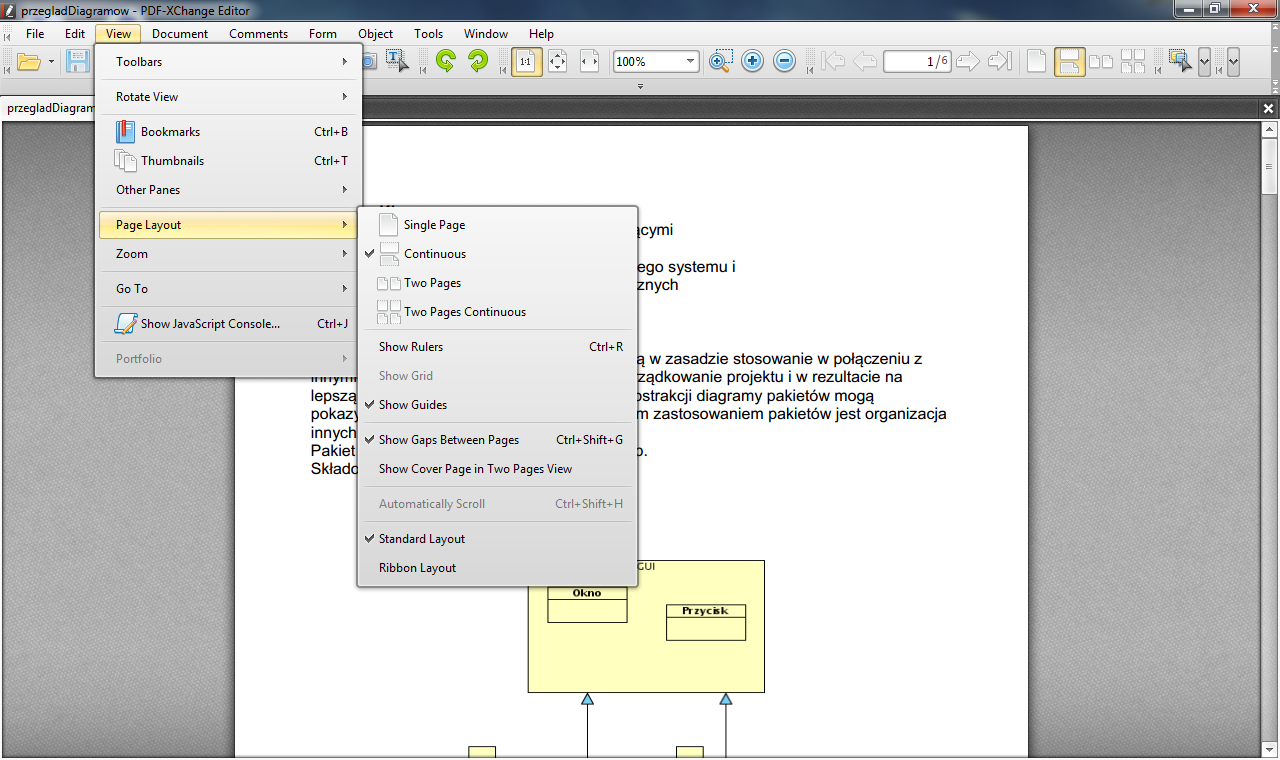
Task: Select Two Pages Continuous layout icon in toolbar
Action: 1133,62
